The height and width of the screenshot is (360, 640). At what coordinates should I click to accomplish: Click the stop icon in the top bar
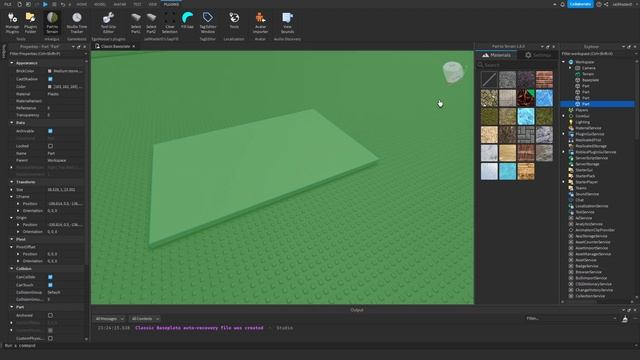point(54,4)
